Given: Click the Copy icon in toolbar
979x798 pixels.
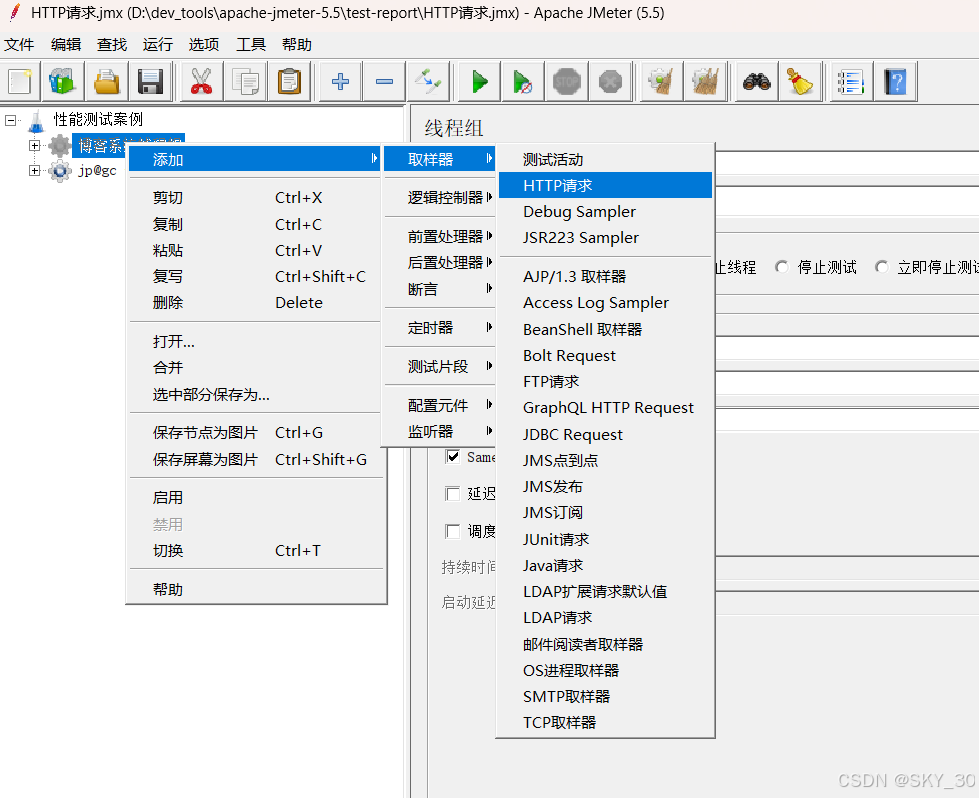Looking at the screenshot, I should tap(245, 82).
